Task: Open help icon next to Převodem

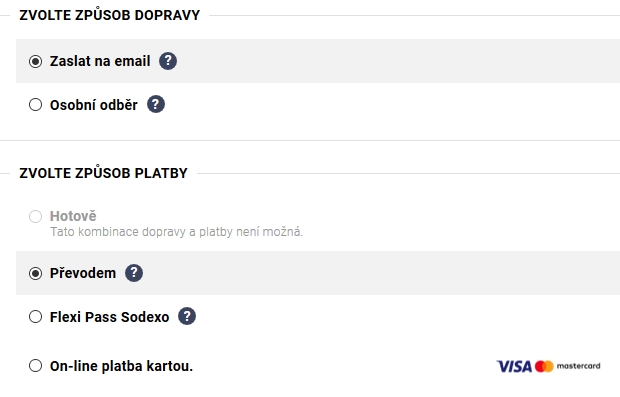Action: pyautogui.click(x=134, y=273)
